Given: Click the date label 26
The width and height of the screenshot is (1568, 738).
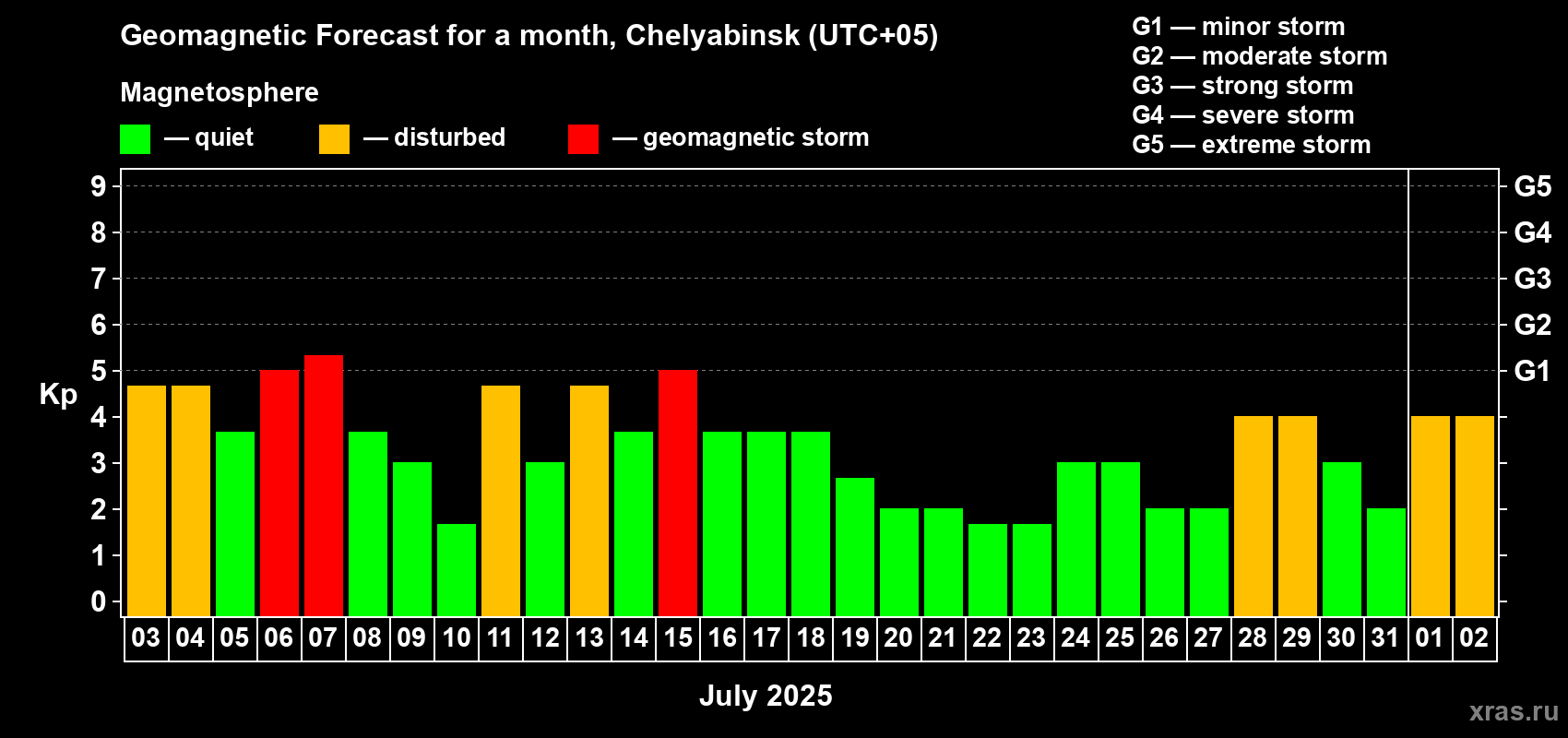Looking at the screenshot, I should click(1164, 638).
